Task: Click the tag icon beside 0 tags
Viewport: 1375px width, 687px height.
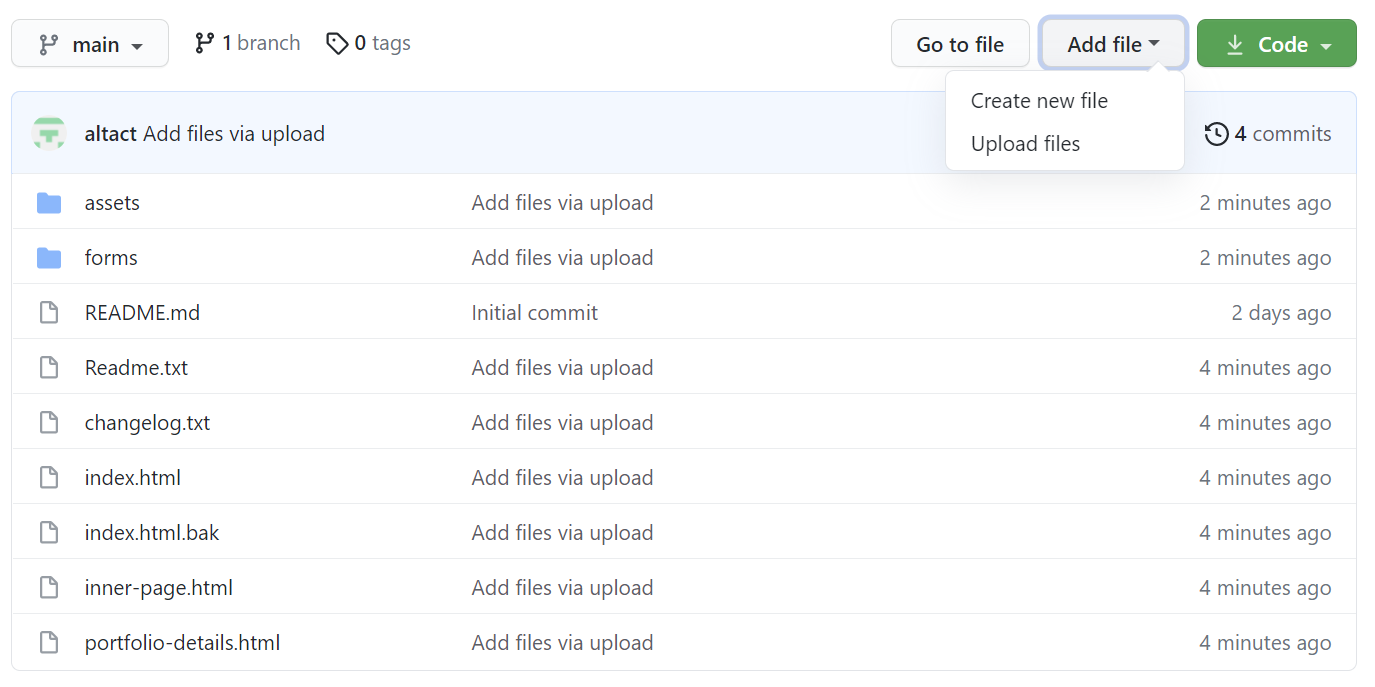Action: (337, 43)
